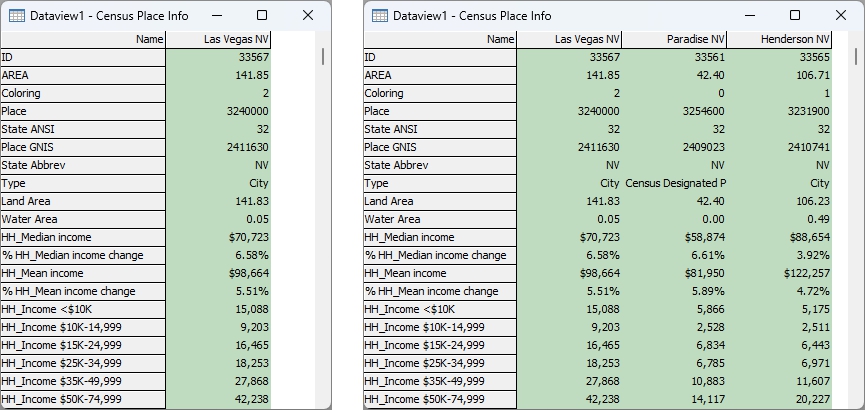This screenshot has width=865, height=410.
Task: Select the Henderson NV column header
Action: tap(779, 39)
